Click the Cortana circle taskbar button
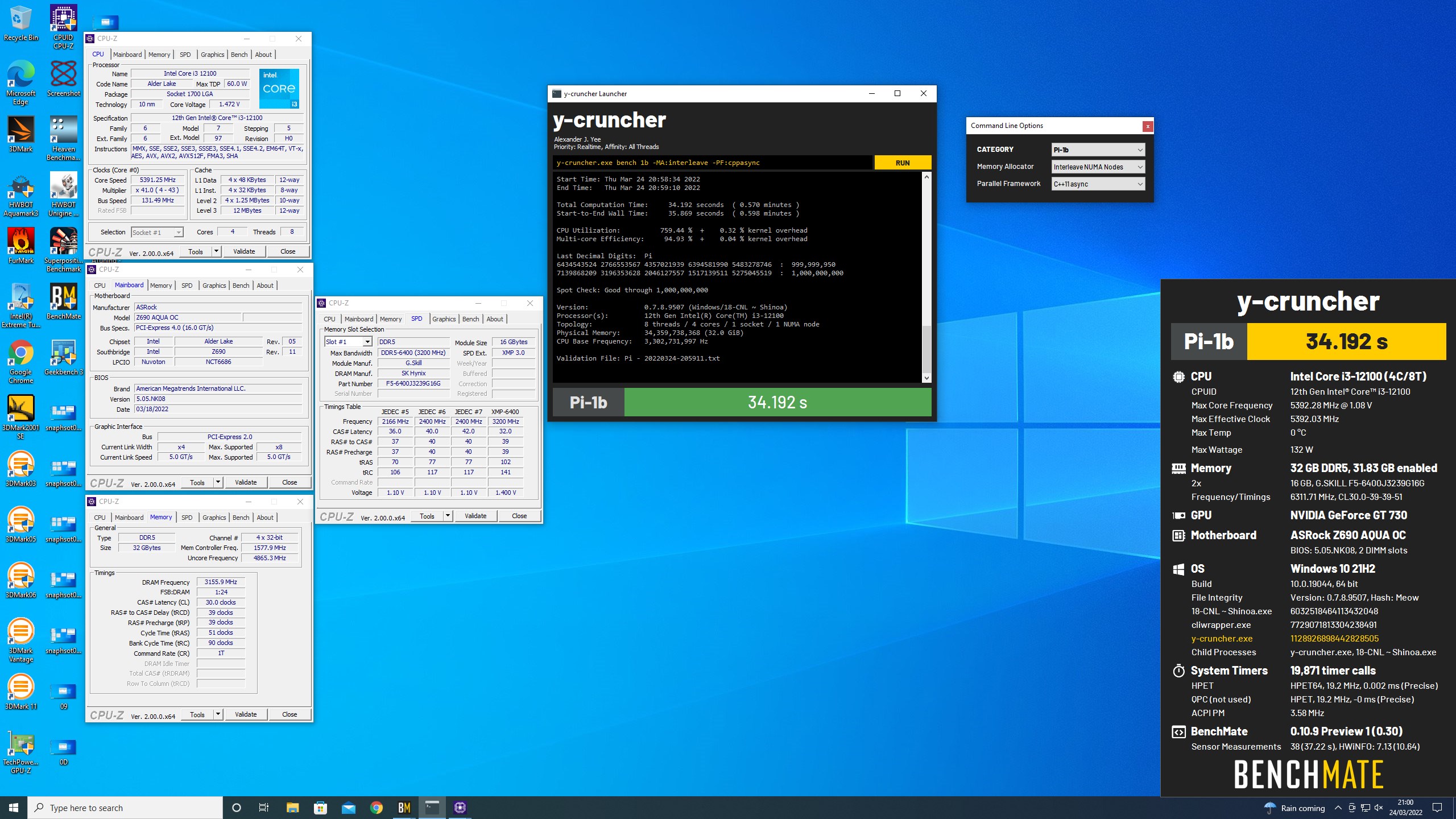 point(237,808)
